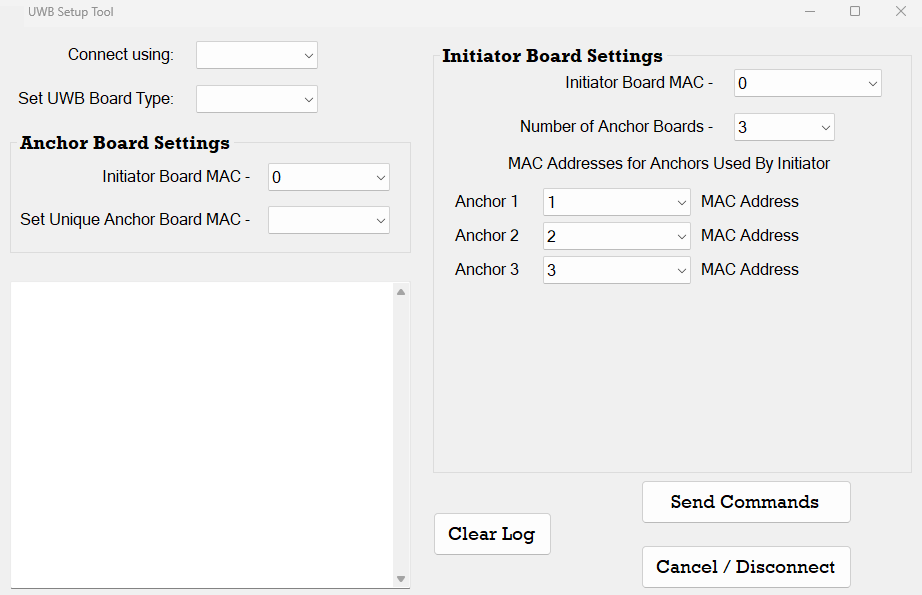Click the Send Commands button
Image resolution: width=922 pixels, height=595 pixels.
point(745,502)
